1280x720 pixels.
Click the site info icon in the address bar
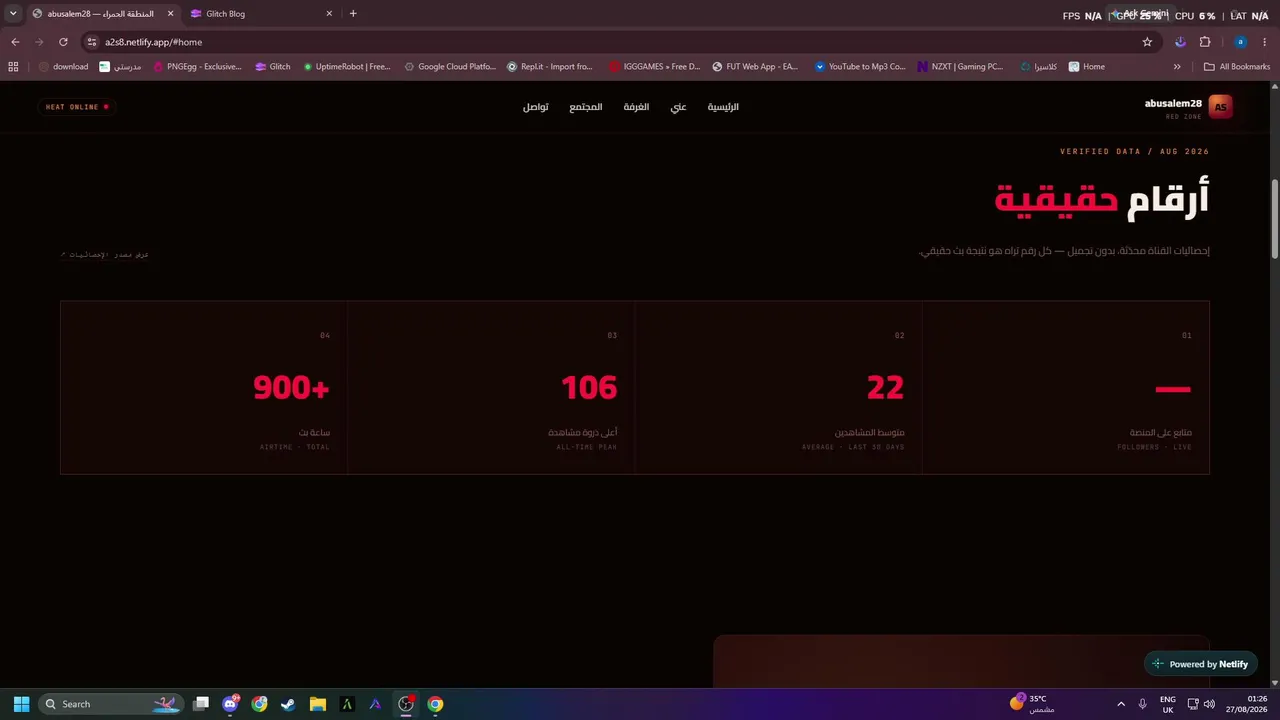point(92,42)
